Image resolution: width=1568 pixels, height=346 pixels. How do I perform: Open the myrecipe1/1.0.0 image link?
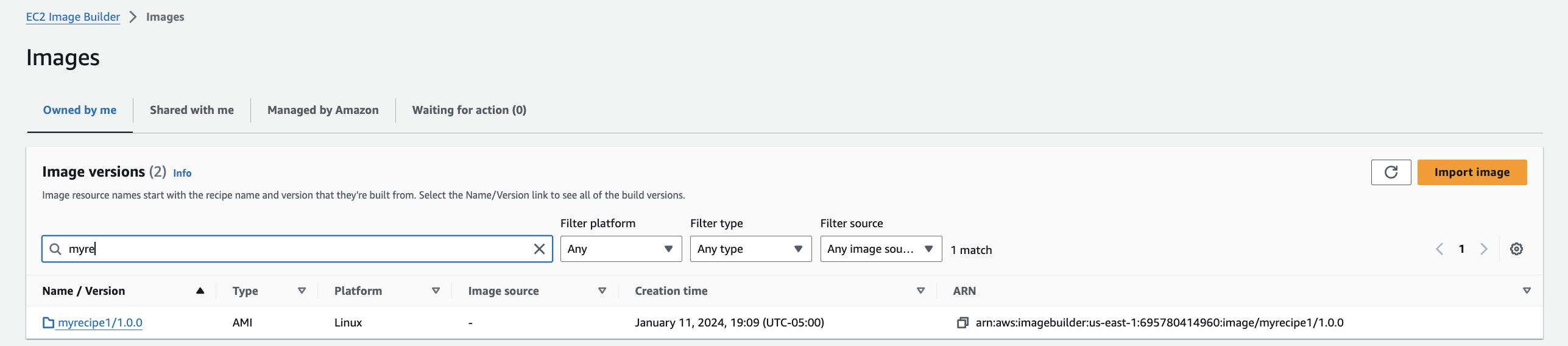coord(100,323)
